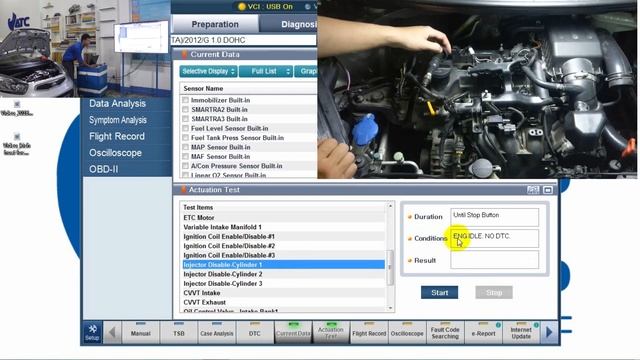Select ETC Motor test item
640x360 pixels.
point(284,218)
